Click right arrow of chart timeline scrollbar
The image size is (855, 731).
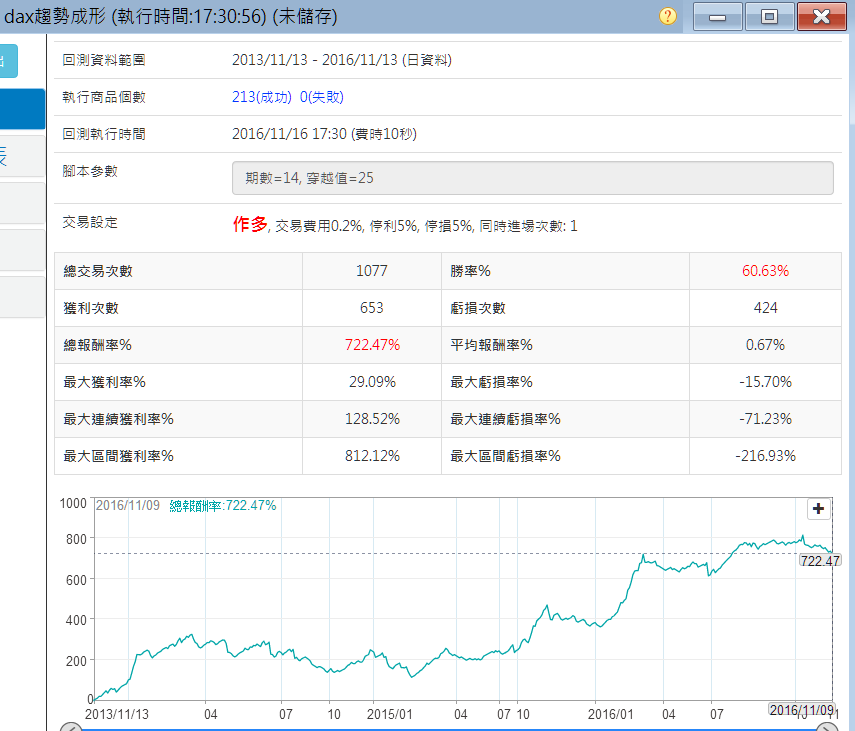click(828, 727)
